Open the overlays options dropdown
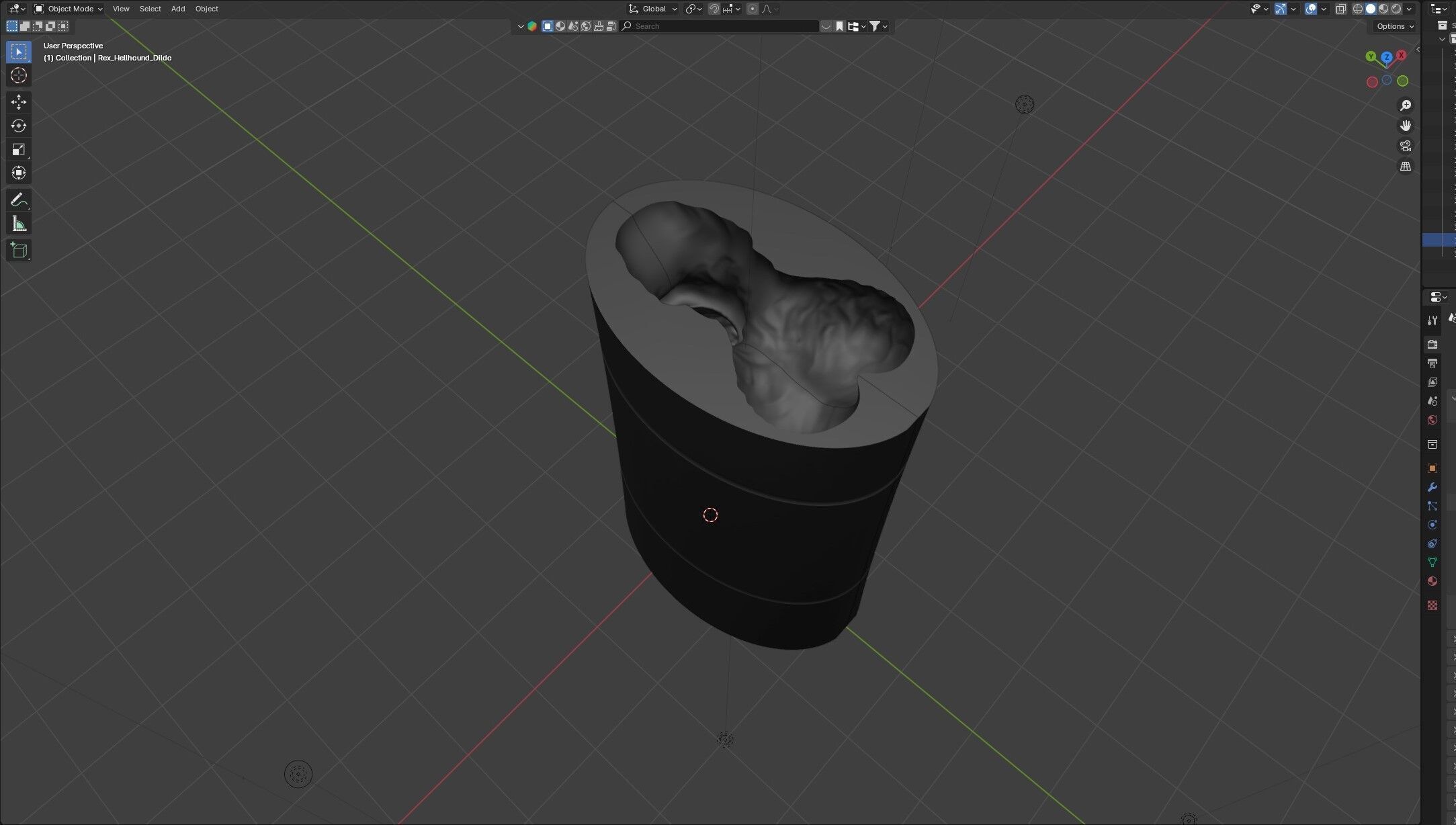Viewport: 1456px width, 825px height. point(1324,9)
